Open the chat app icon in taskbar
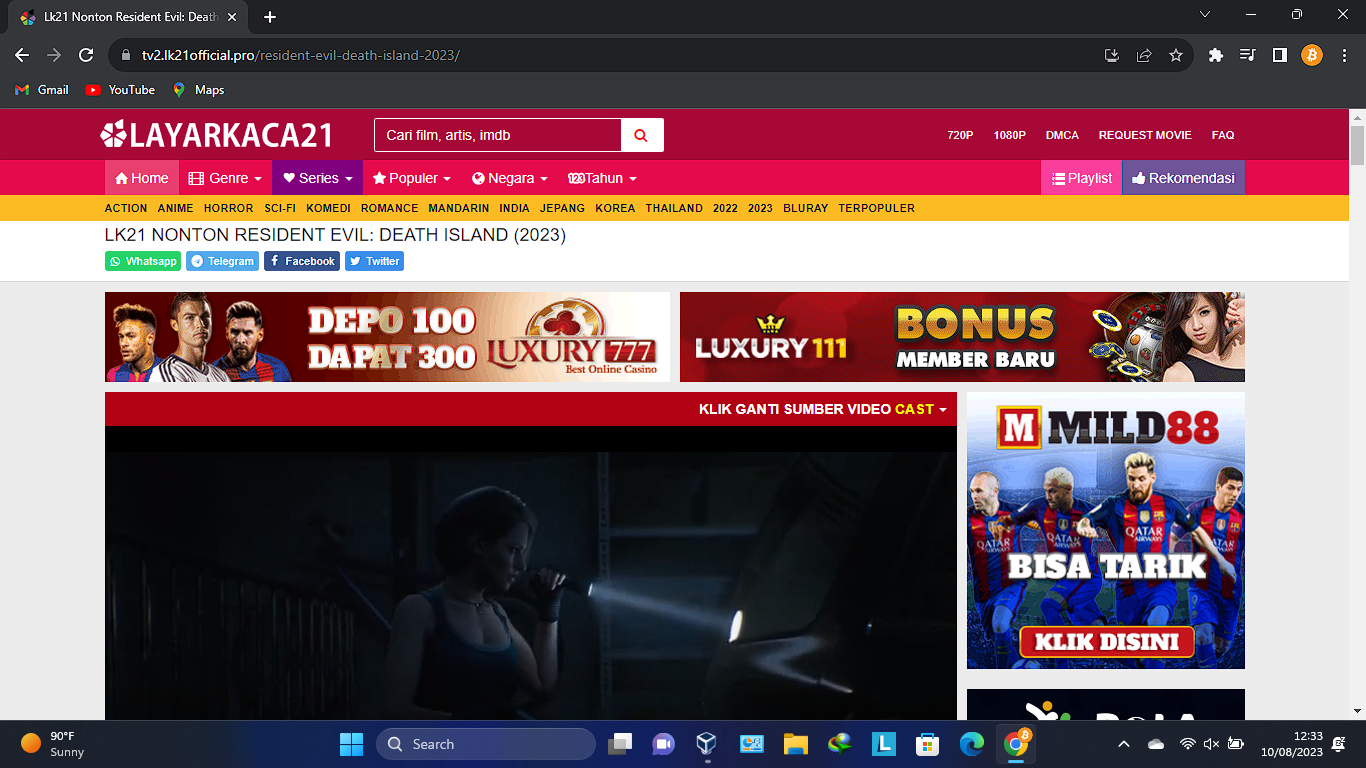This screenshot has width=1366, height=768. coord(663,744)
